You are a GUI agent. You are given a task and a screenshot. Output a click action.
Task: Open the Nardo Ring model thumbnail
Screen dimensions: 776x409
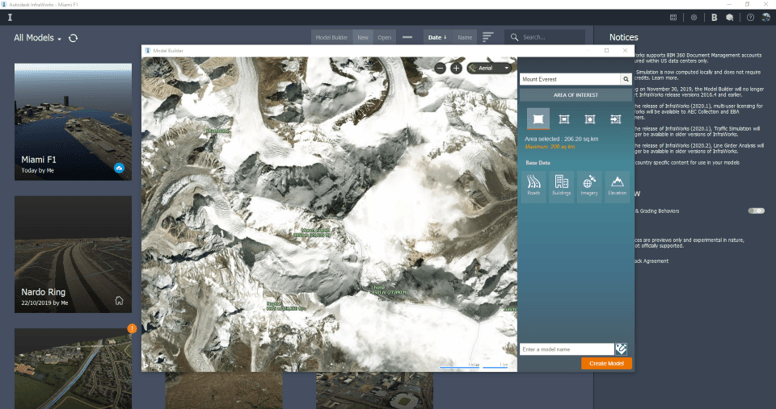pyautogui.click(x=73, y=254)
